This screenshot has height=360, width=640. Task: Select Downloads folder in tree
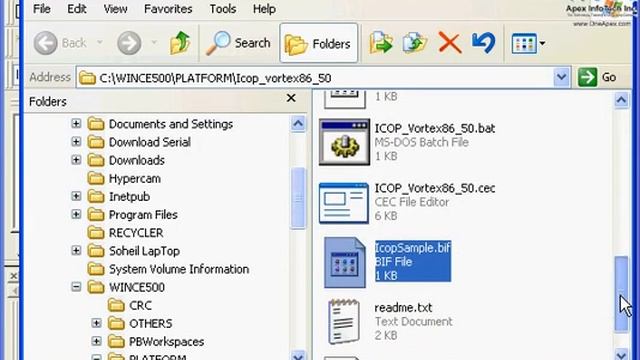click(x=136, y=160)
